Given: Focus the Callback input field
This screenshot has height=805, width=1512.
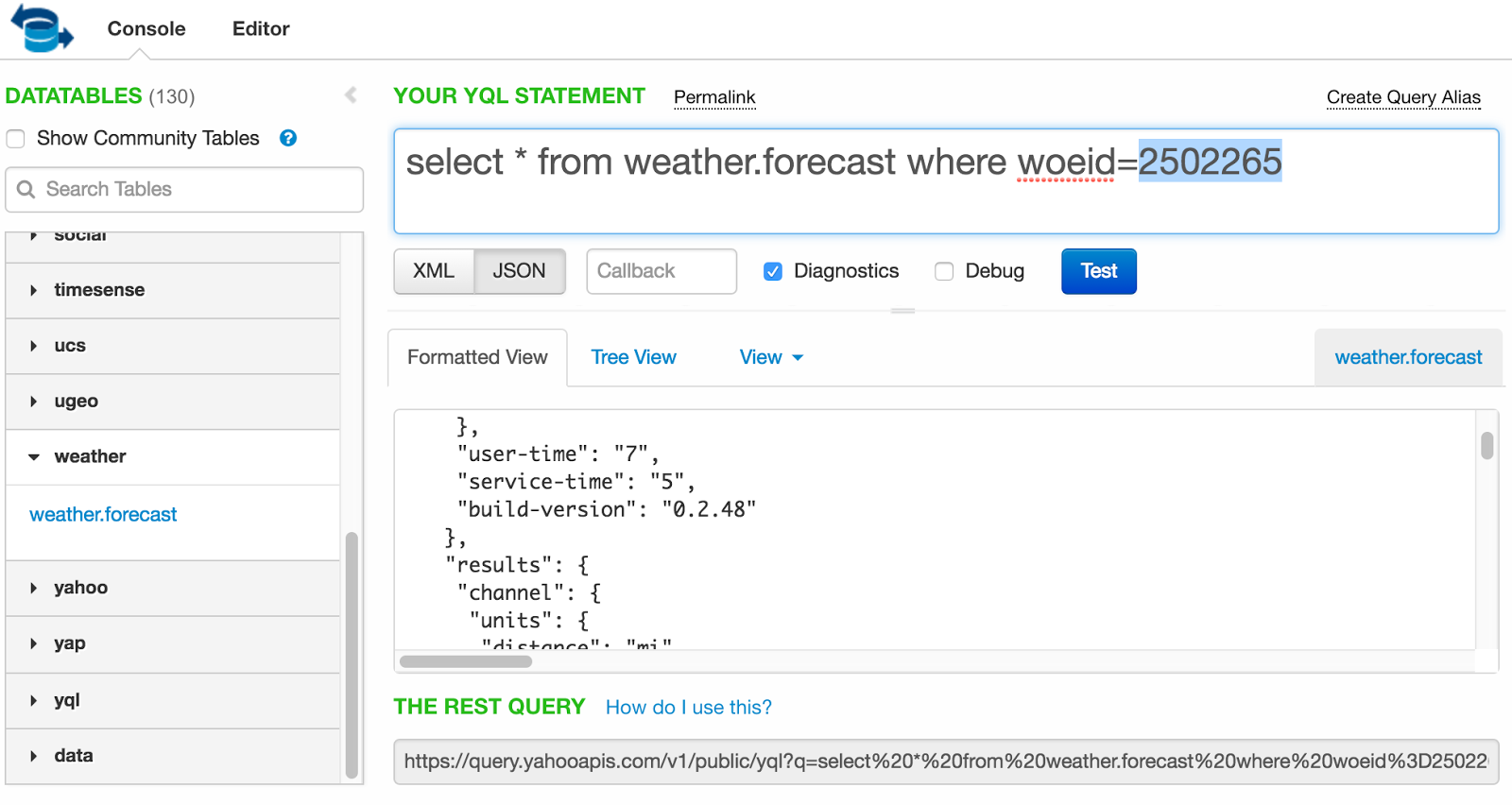Looking at the screenshot, I should 661,271.
